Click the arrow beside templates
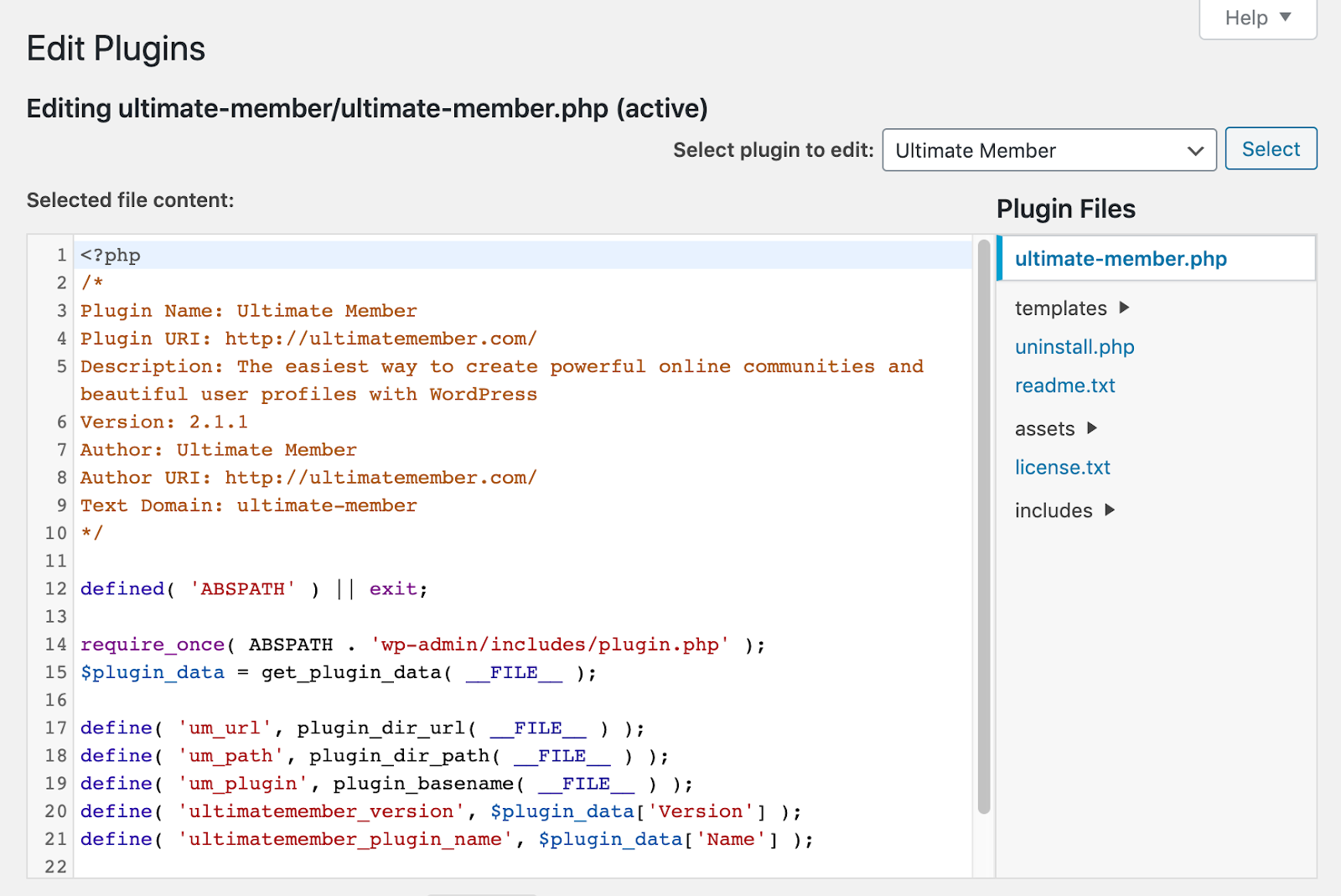 (1124, 308)
